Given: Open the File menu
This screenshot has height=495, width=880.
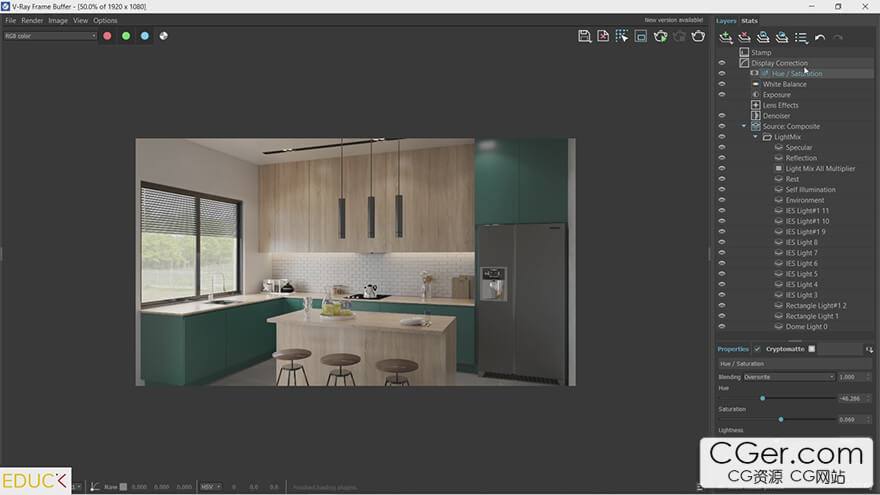Looking at the screenshot, I should (x=11, y=20).
